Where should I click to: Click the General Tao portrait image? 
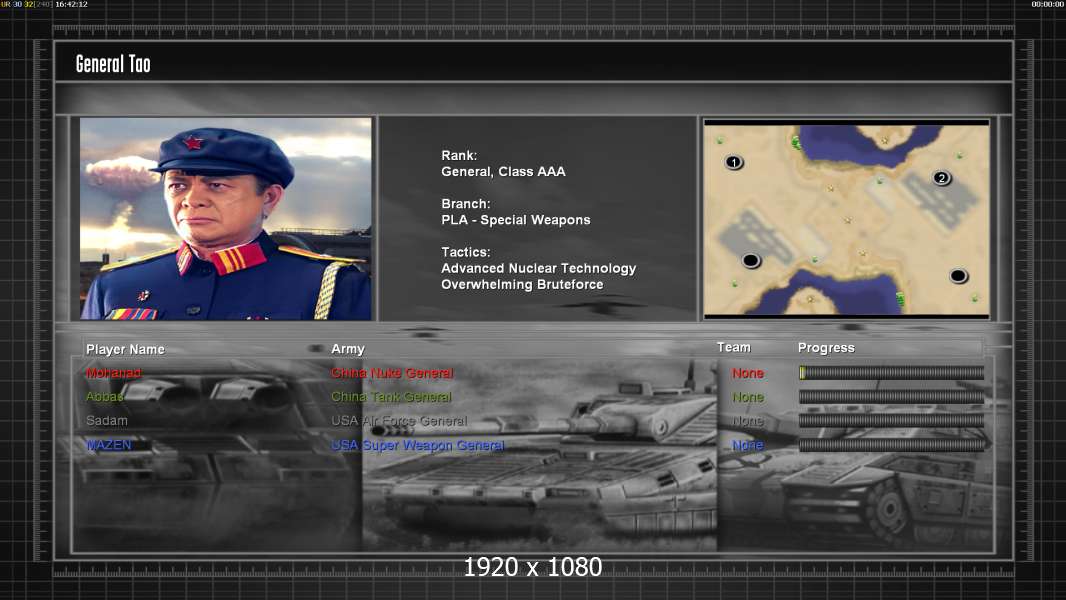pos(226,219)
